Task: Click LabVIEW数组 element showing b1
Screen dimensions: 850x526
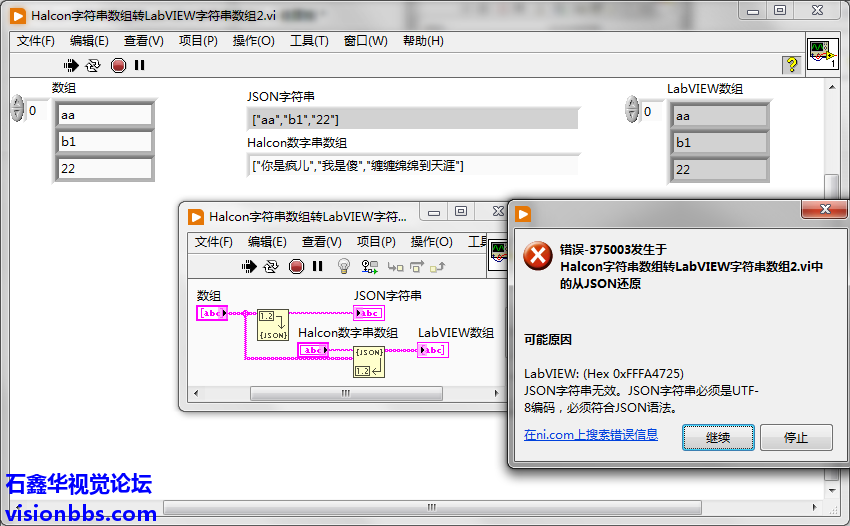Action: (720, 143)
